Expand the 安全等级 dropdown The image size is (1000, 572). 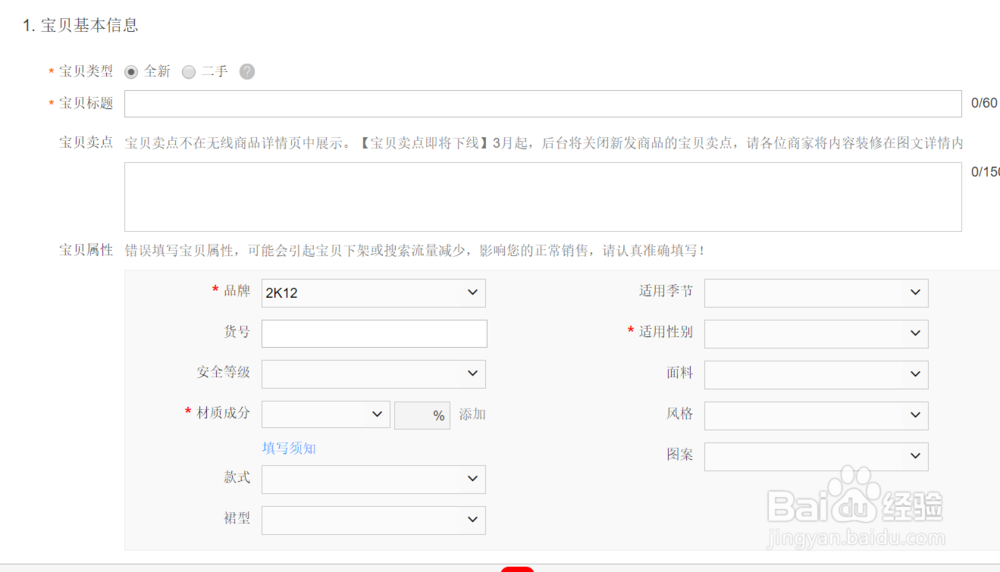(x=374, y=374)
